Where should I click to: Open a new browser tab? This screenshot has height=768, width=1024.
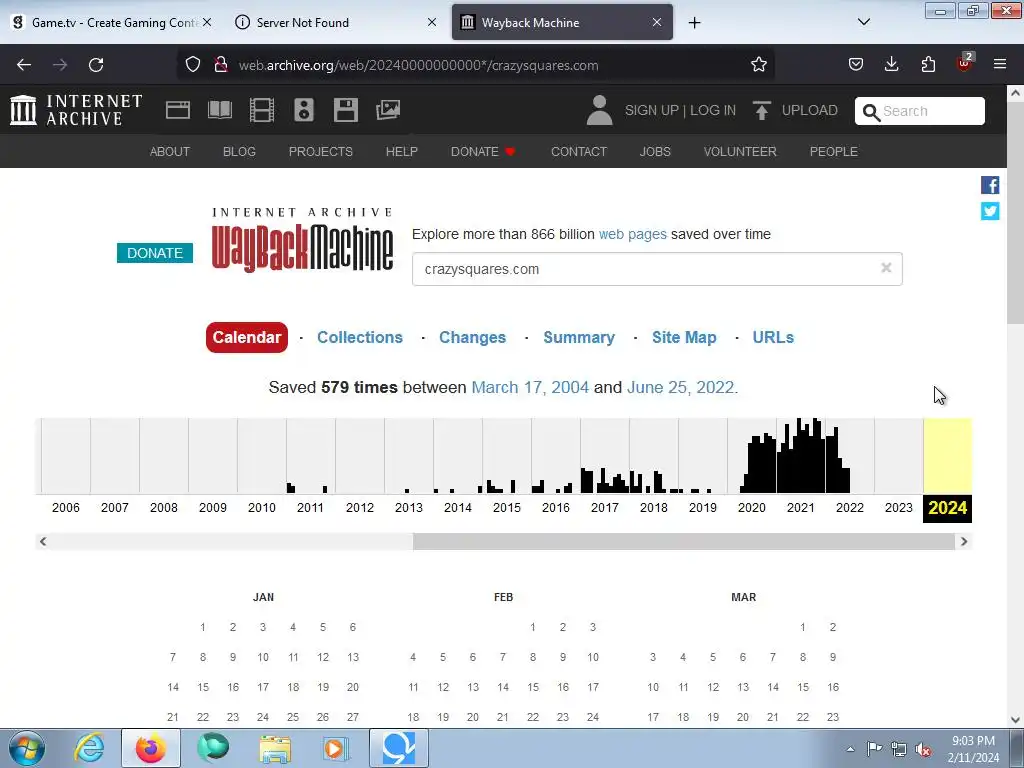click(694, 23)
